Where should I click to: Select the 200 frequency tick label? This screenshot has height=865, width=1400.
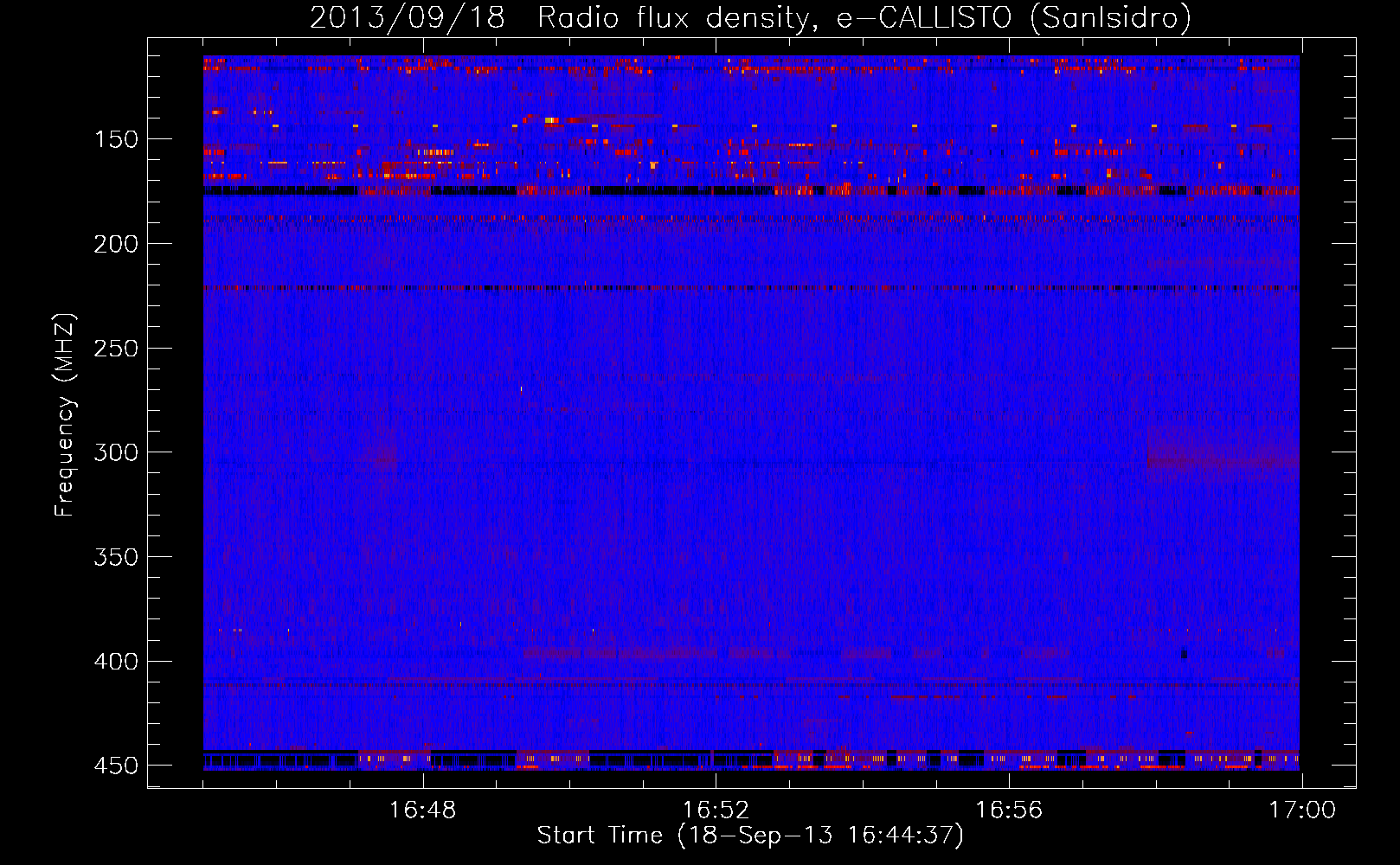(115, 245)
